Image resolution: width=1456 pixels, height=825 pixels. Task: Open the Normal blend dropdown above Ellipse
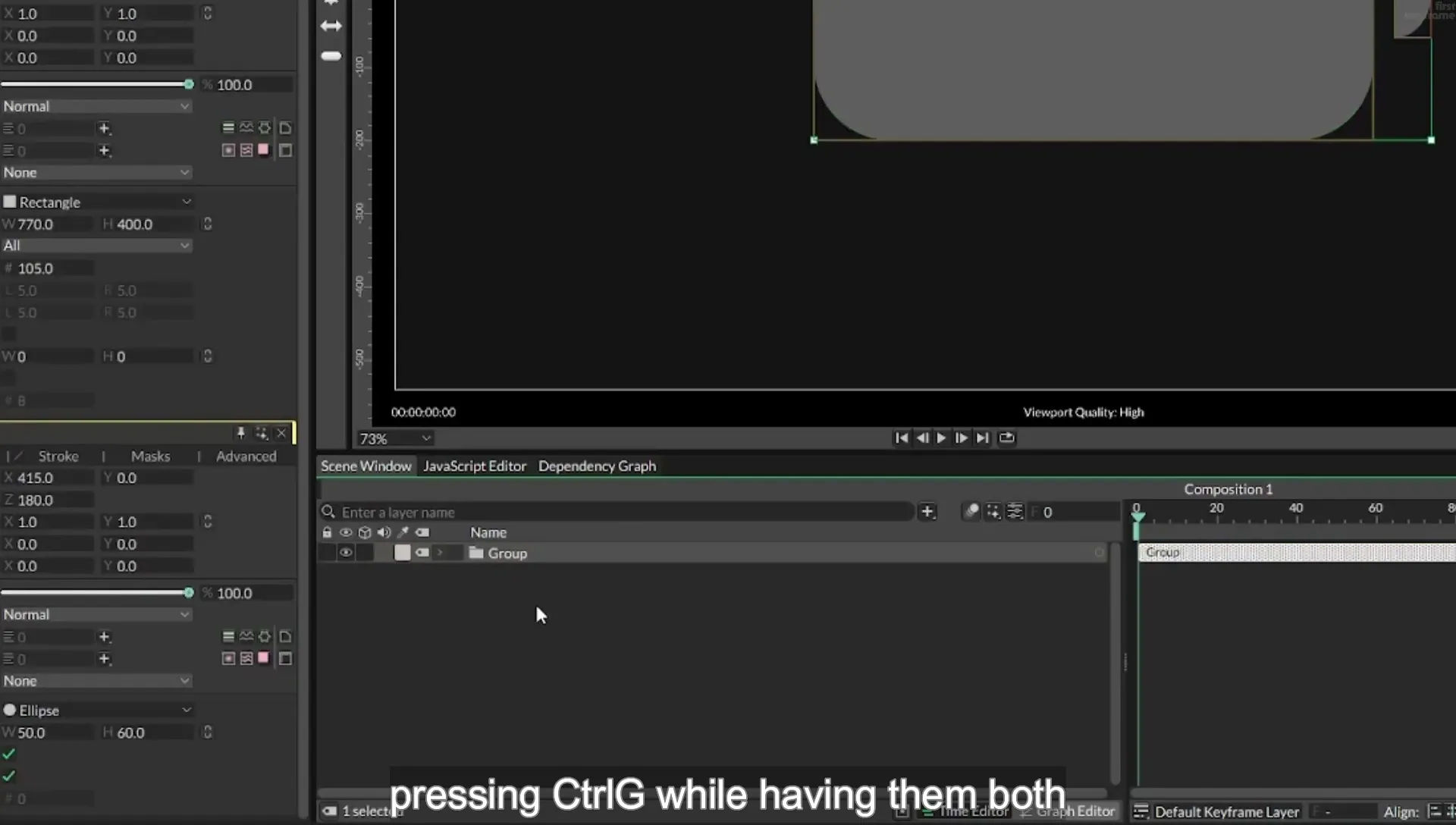(x=96, y=615)
